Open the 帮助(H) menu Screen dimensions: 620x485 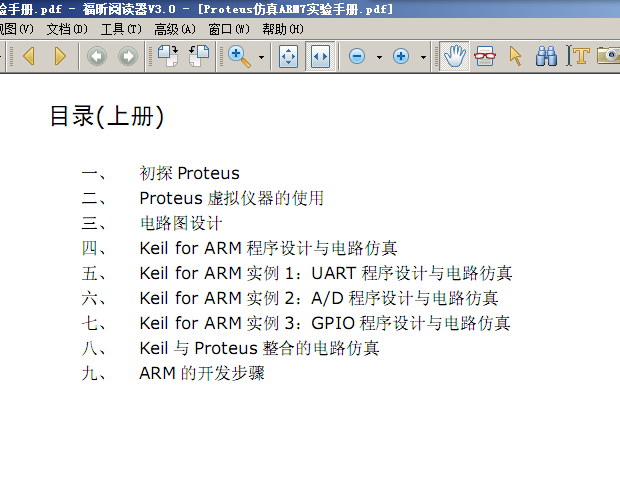[283, 29]
